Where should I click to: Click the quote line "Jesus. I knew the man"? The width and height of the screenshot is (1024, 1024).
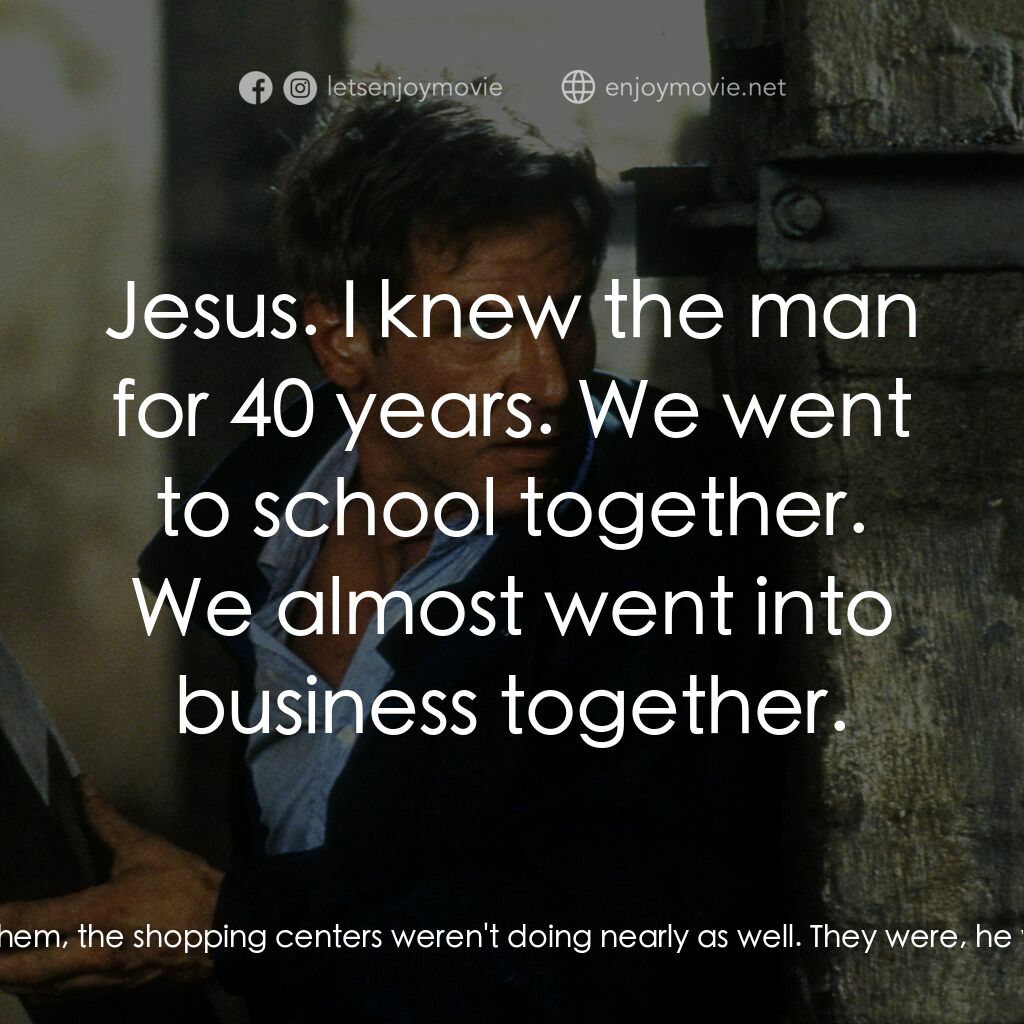pyautogui.click(x=512, y=310)
